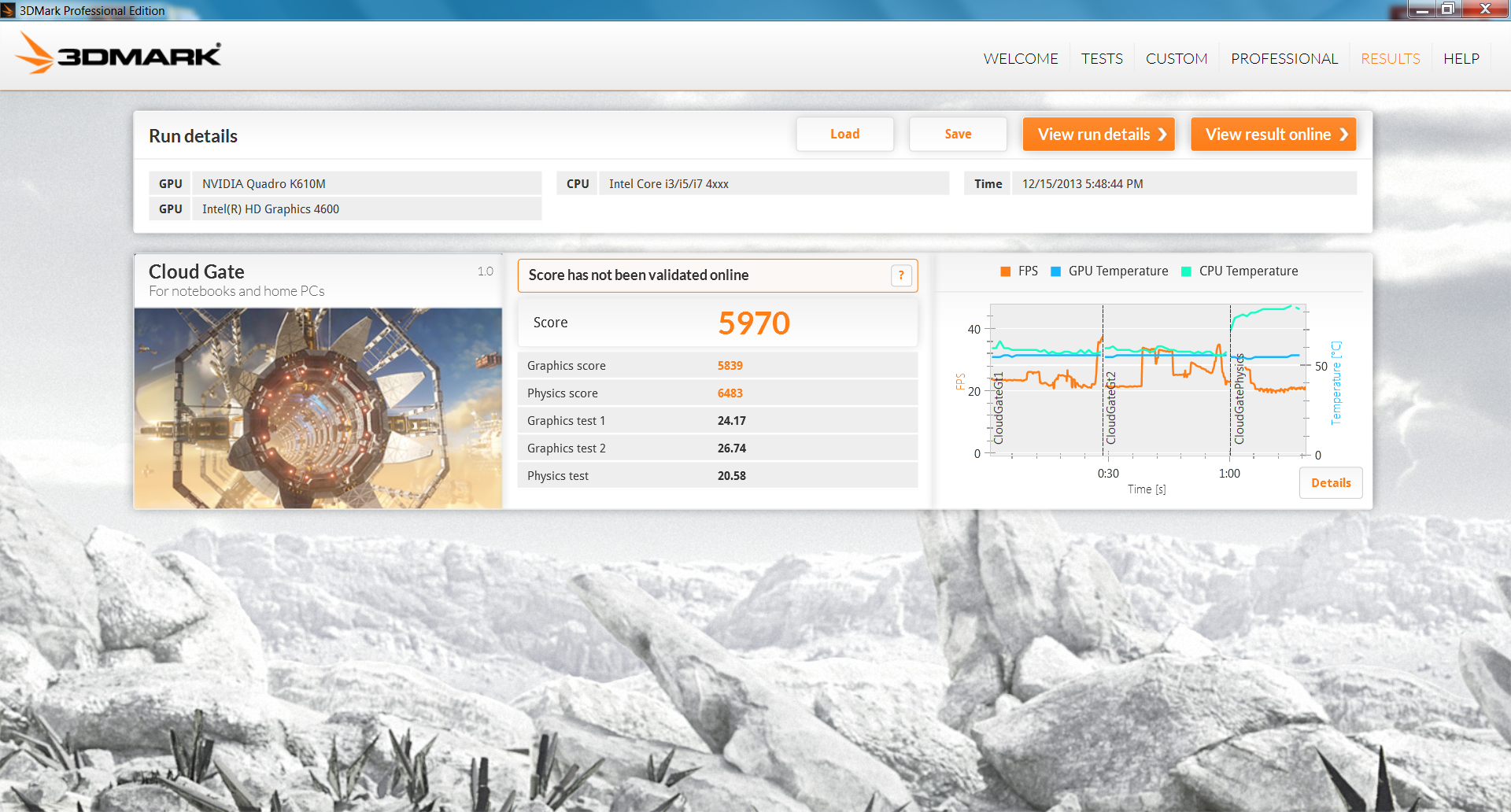Image resolution: width=1511 pixels, height=812 pixels.
Task: Click the GPU Temperature blue legend swatch
Action: pos(1055,271)
